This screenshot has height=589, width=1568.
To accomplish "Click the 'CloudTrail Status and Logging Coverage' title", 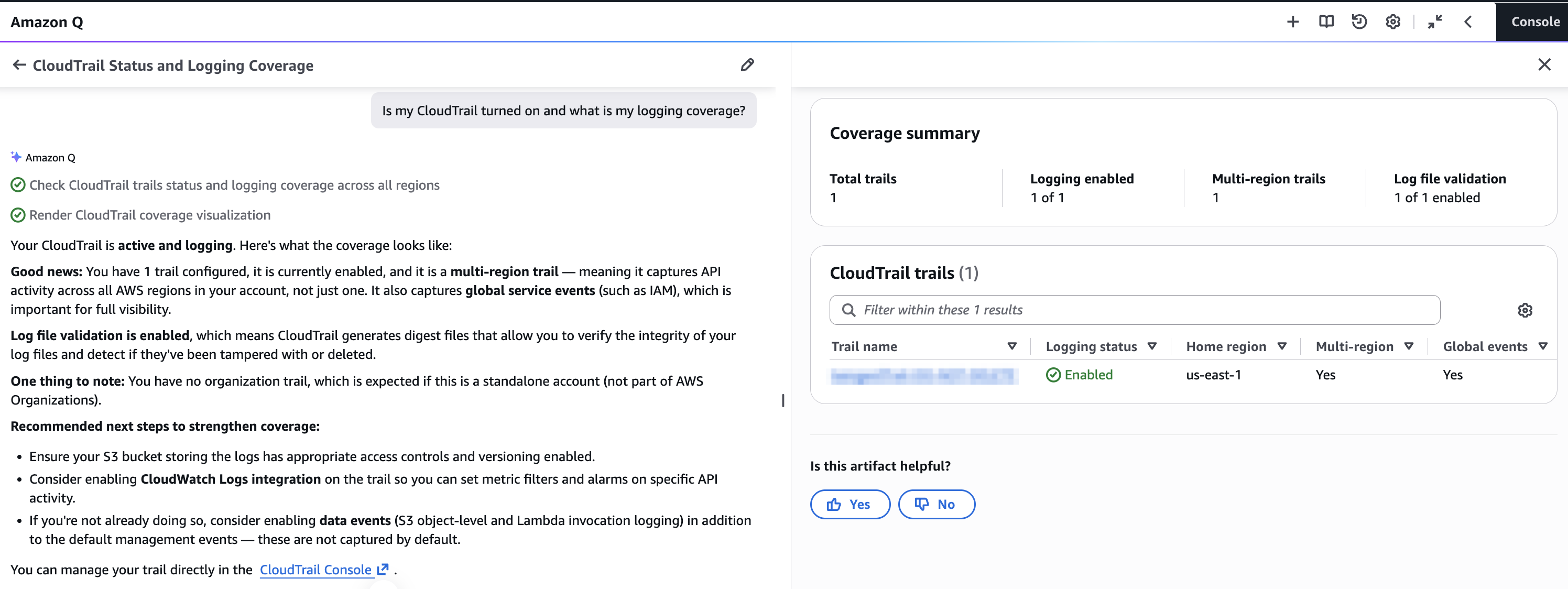I will pyautogui.click(x=173, y=66).
